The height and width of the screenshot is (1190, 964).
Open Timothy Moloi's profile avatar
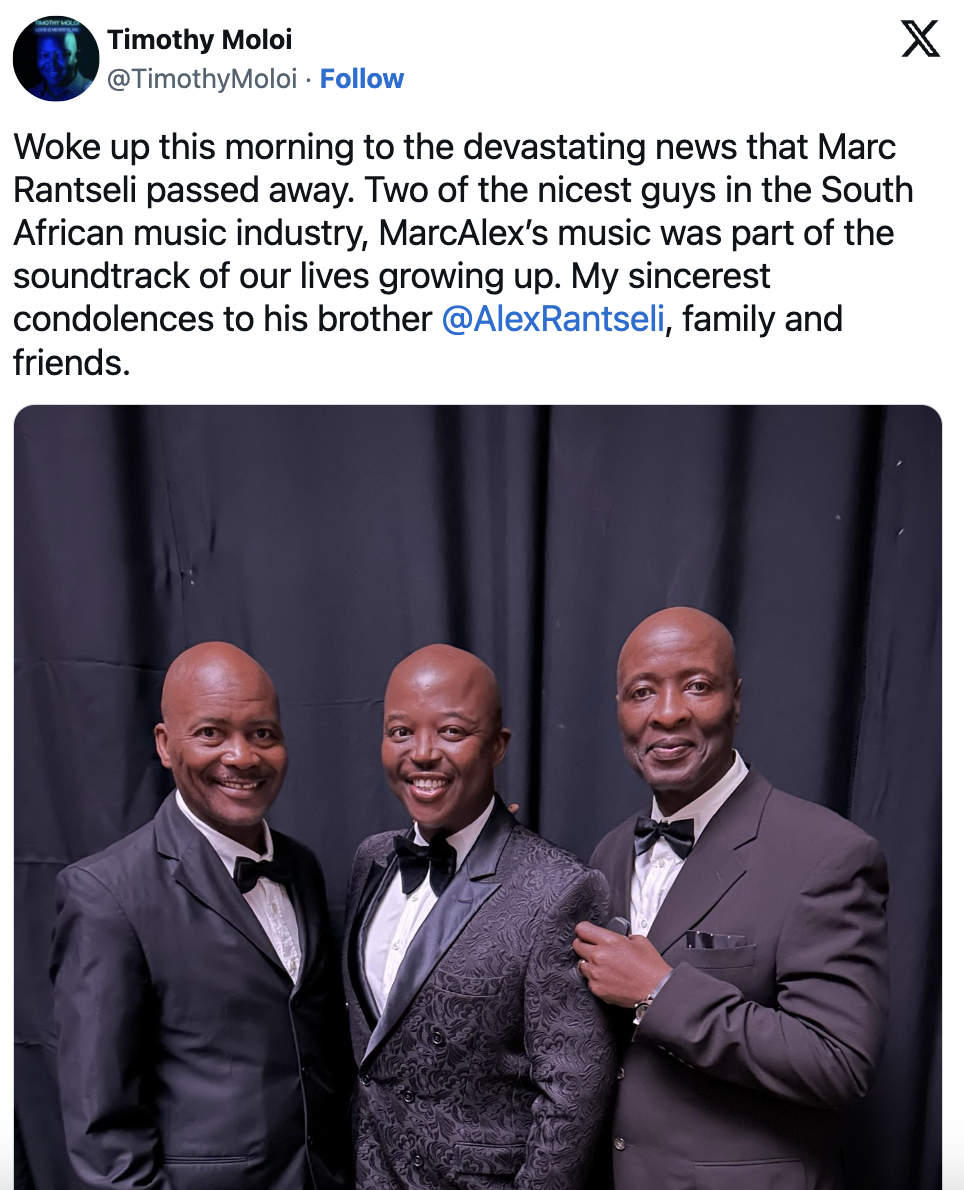click(56, 58)
